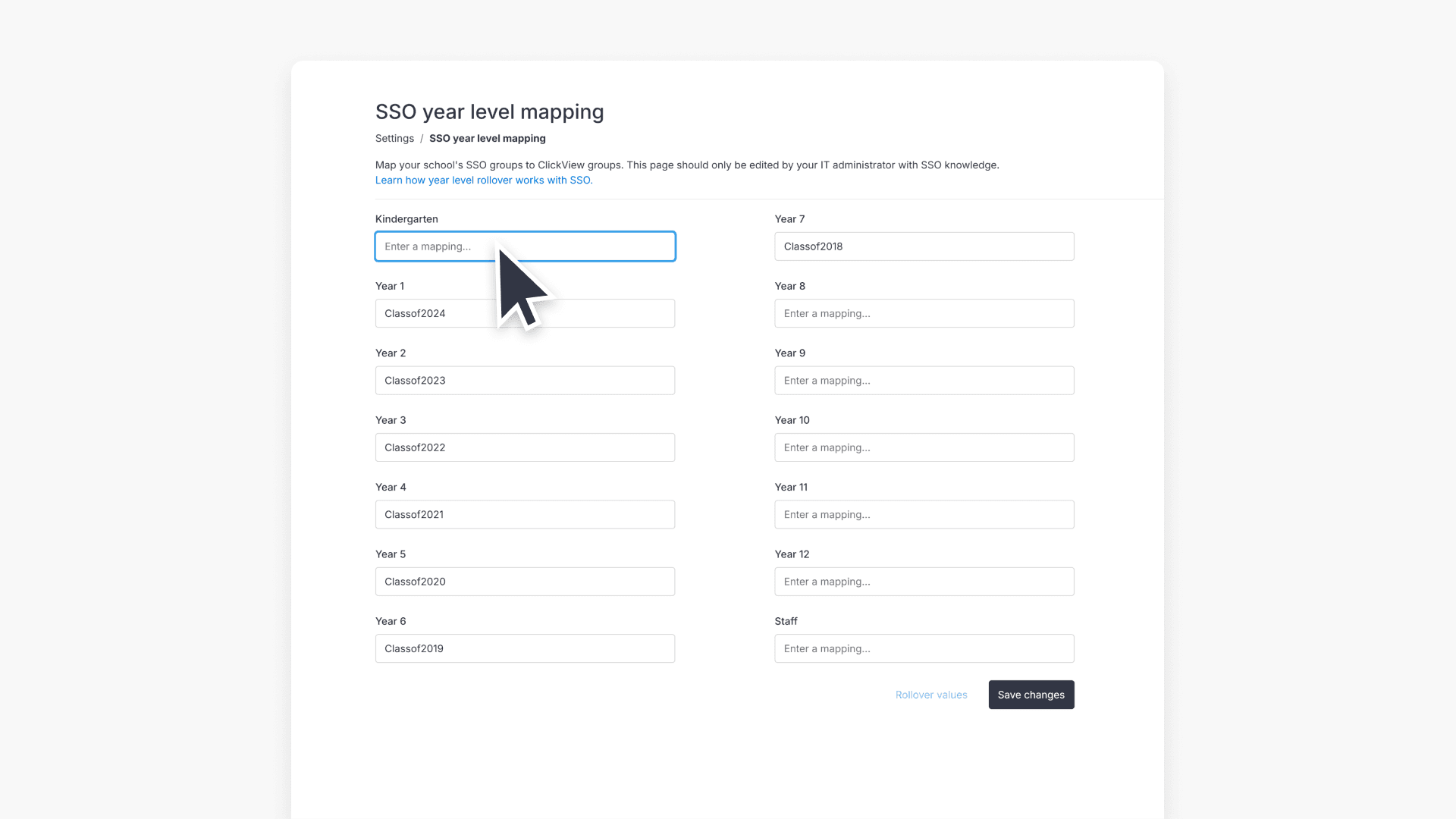The image size is (1456, 819).
Task: Go to Settings in the breadcrumb
Action: pos(394,138)
